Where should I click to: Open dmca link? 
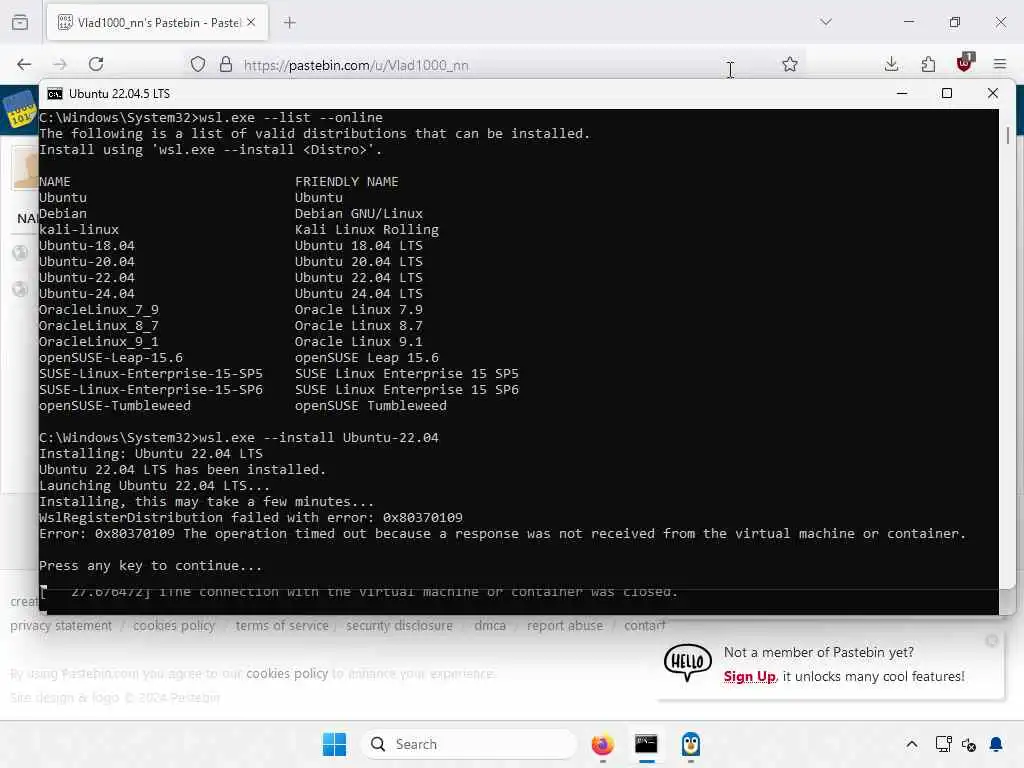click(490, 626)
